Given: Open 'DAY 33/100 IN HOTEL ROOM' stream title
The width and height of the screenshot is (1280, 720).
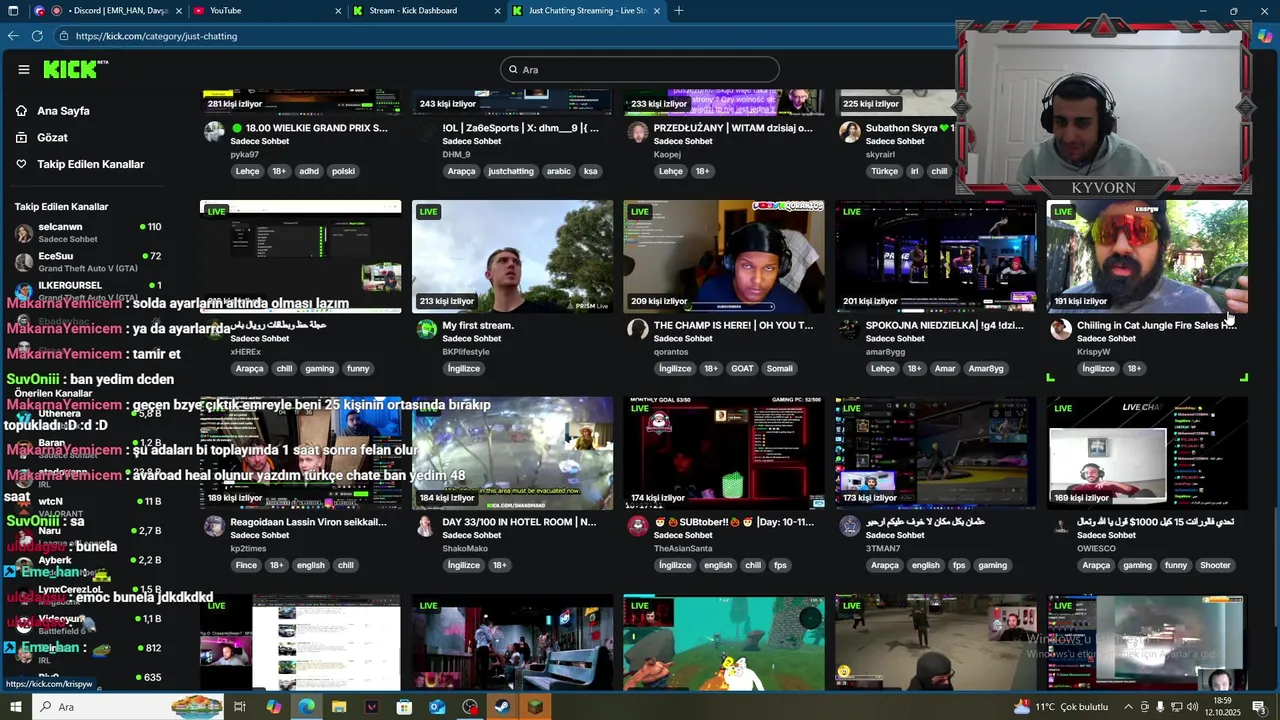Looking at the screenshot, I should (519, 522).
